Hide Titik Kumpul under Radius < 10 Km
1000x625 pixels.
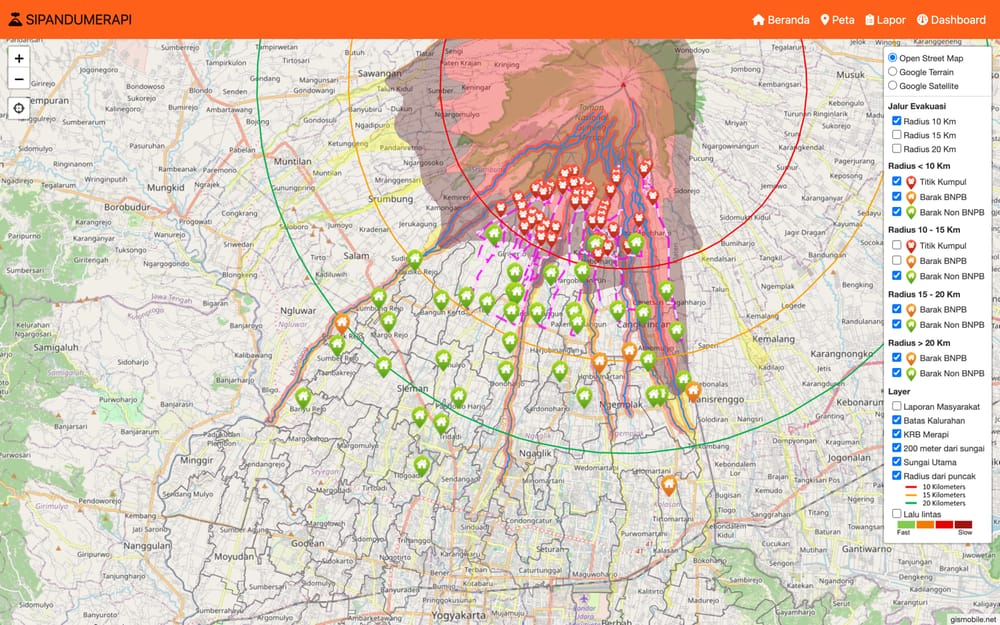coord(897,181)
